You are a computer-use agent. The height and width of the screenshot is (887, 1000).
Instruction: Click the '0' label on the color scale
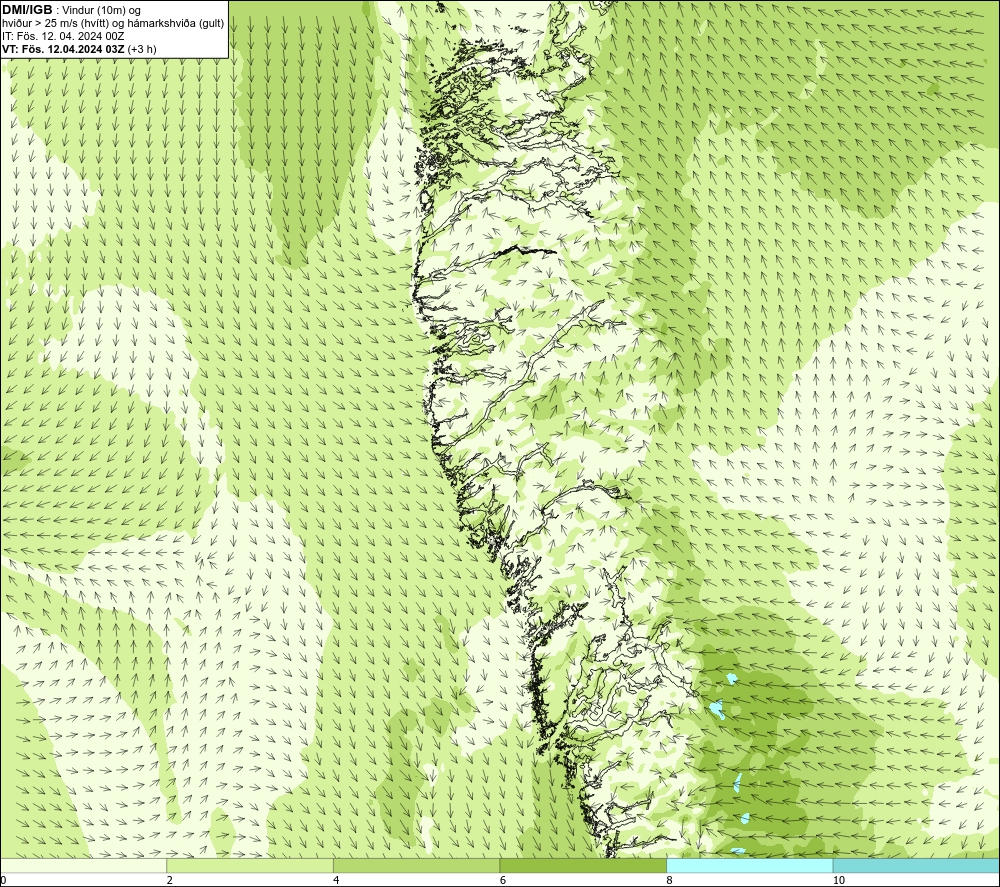click(3, 881)
